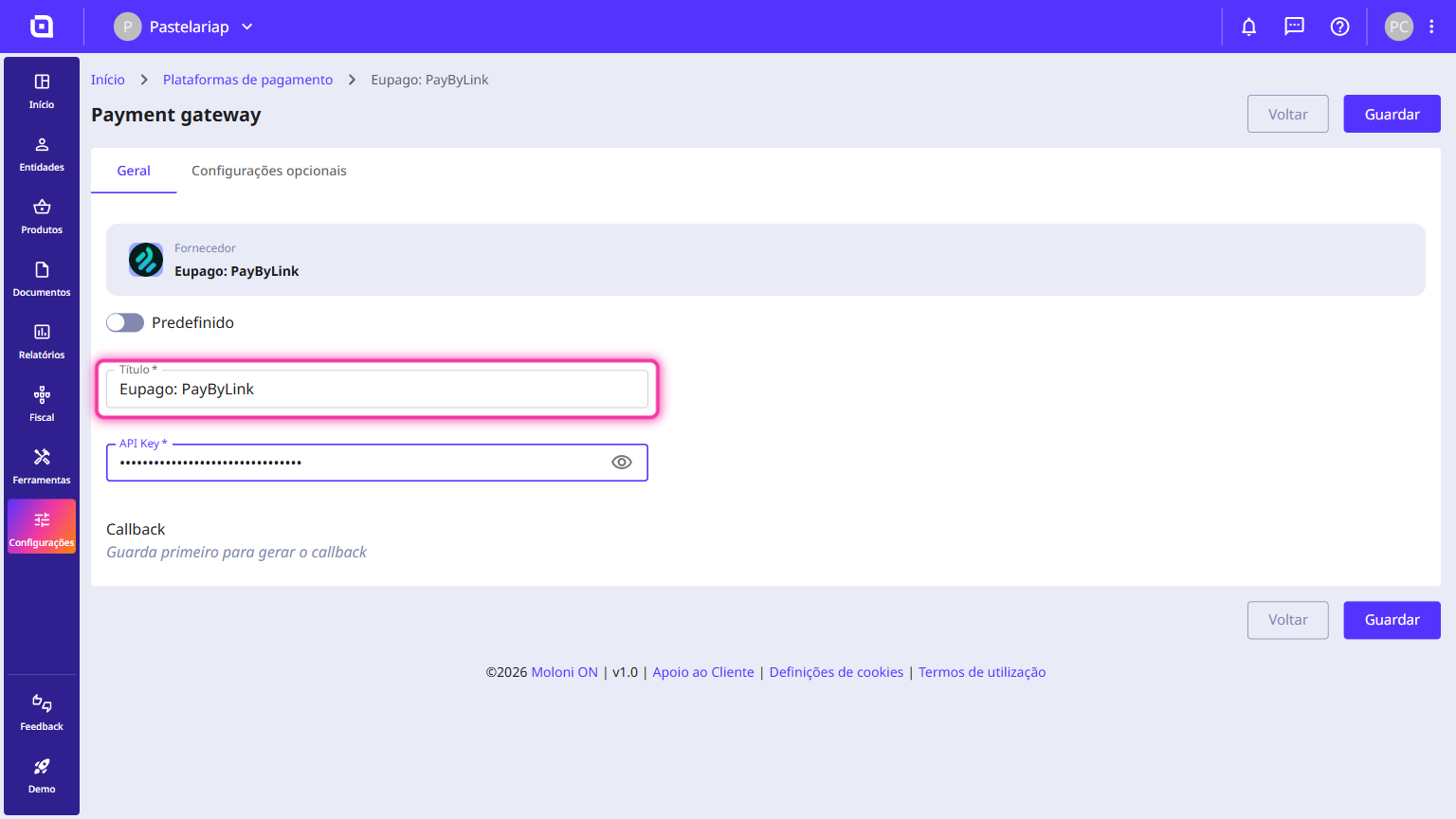Open Produtos in sidebar
This screenshot has height=819, width=1456.
tap(42, 217)
